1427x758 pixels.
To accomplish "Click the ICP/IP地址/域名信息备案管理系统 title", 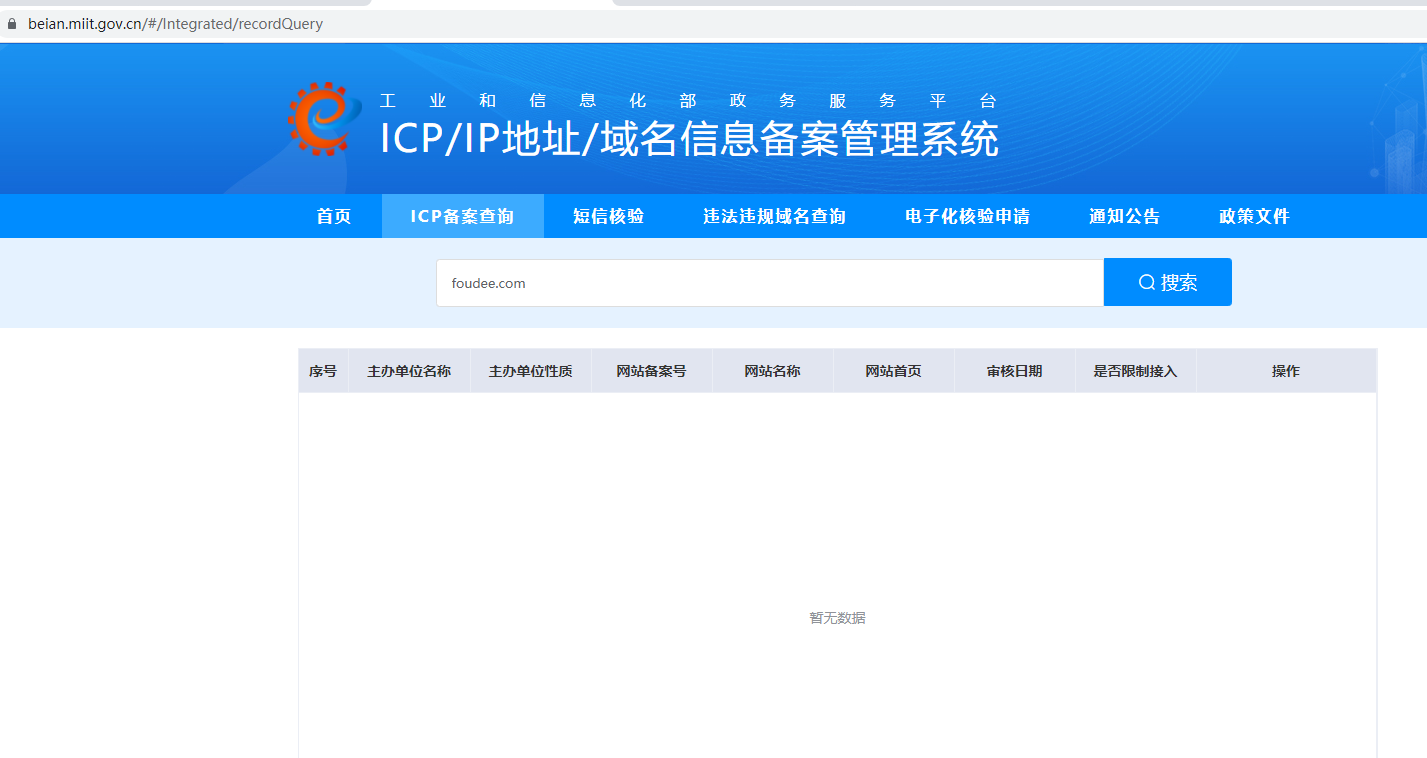I will pyautogui.click(x=689, y=139).
